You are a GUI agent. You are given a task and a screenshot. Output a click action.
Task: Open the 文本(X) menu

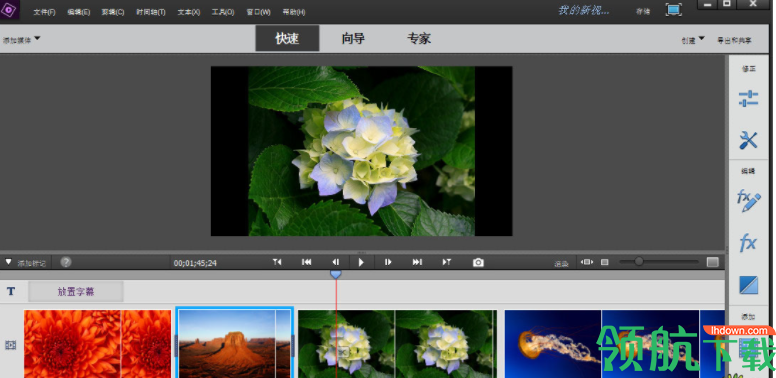click(189, 12)
